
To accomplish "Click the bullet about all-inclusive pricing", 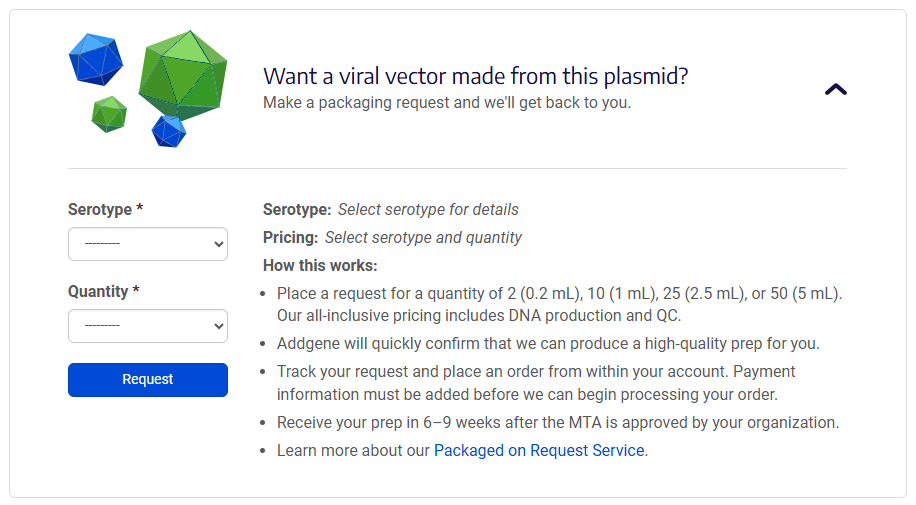I will (x=559, y=304).
